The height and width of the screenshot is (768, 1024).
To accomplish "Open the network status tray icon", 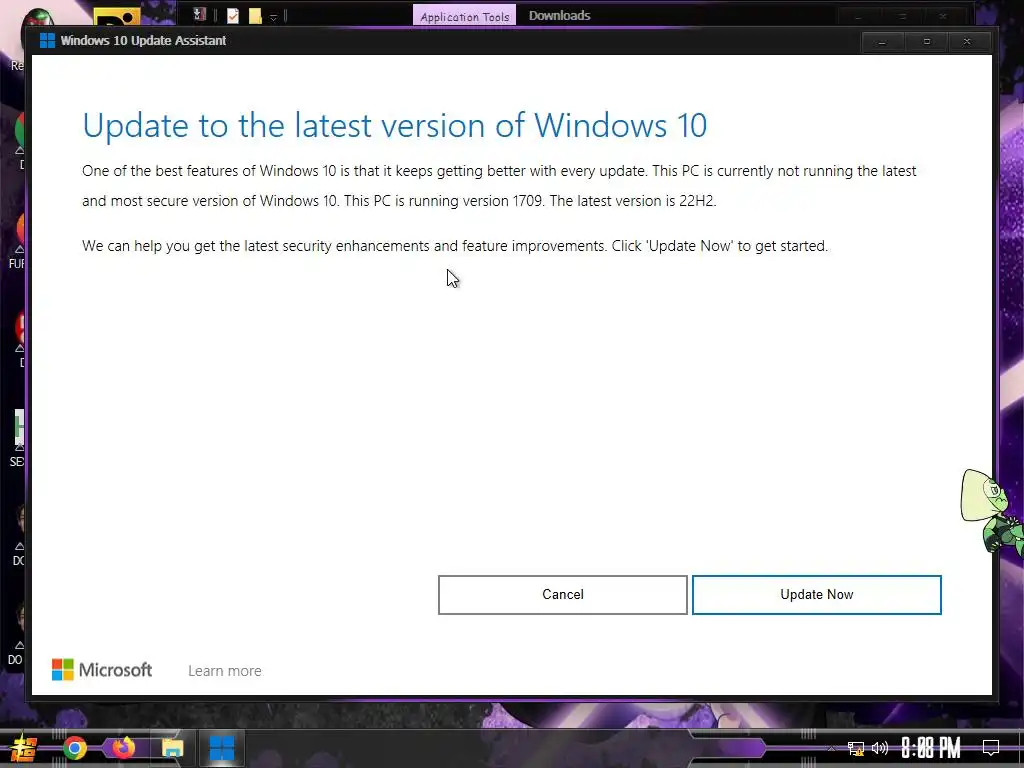I will [856, 748].
